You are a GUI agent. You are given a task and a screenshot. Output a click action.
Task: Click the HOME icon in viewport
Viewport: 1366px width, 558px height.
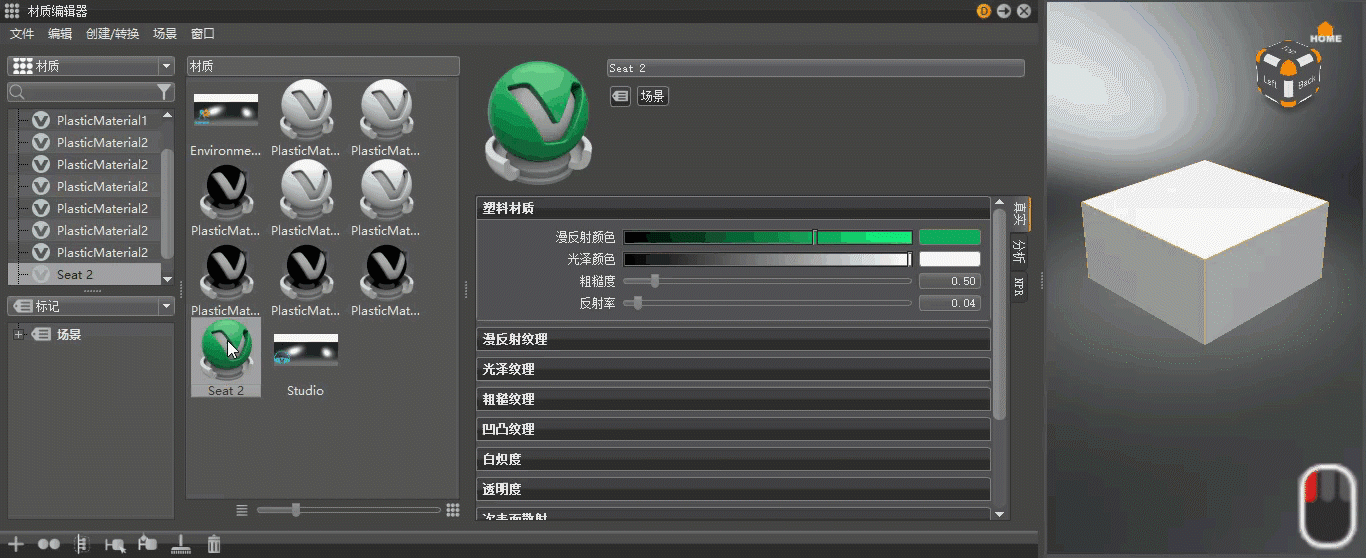(x=1326, y=32)
